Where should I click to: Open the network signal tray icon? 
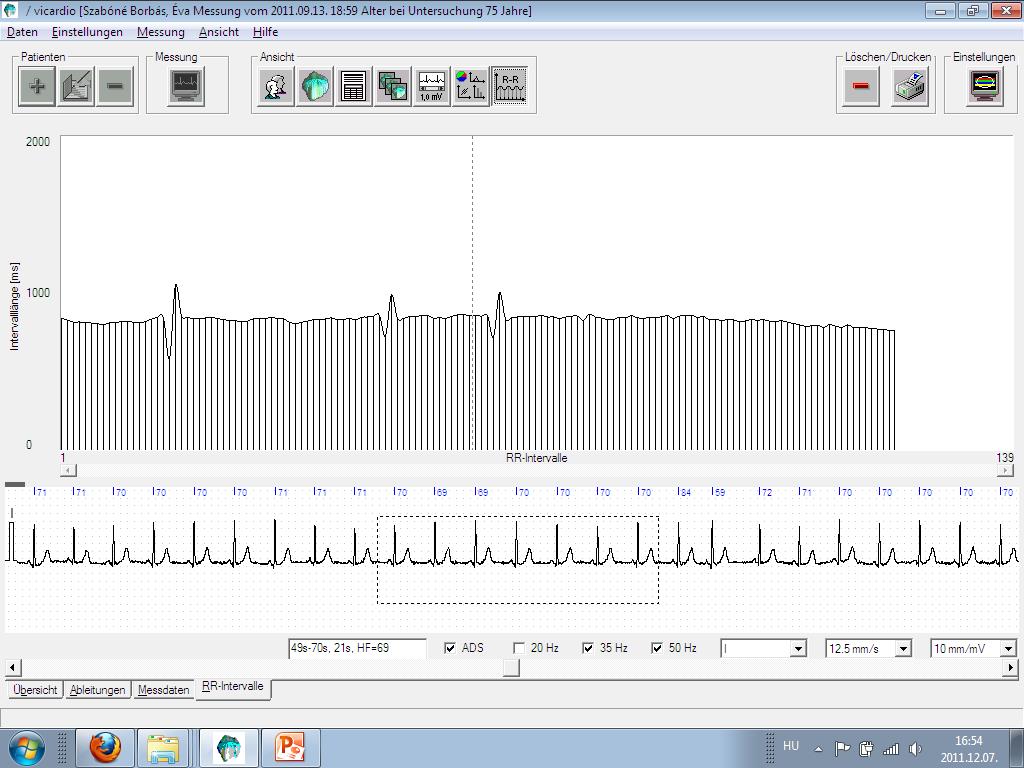point(891,749)
